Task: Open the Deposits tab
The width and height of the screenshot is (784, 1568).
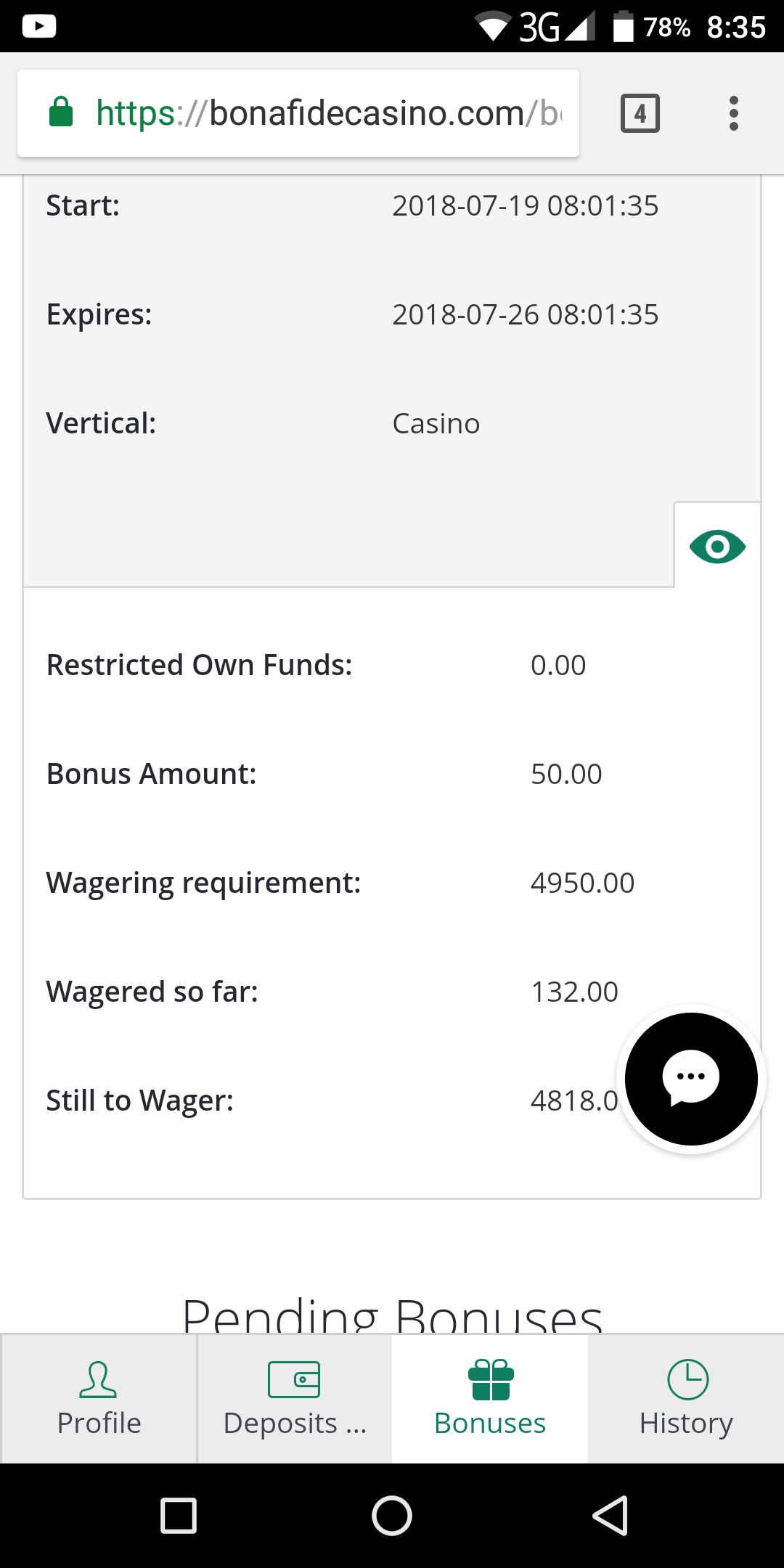Action: pos(294,1399)
